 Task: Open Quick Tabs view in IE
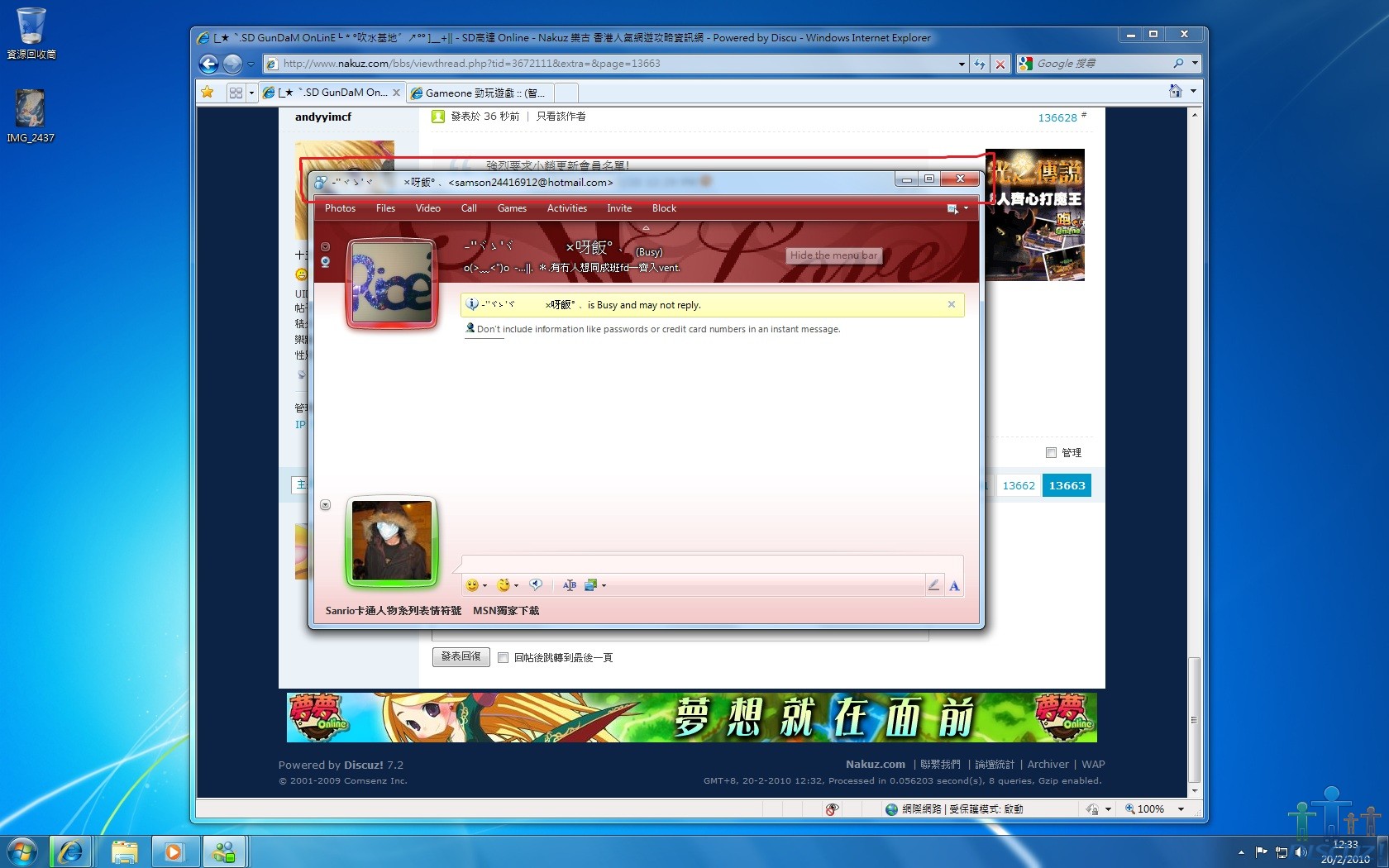coord(236,93)
